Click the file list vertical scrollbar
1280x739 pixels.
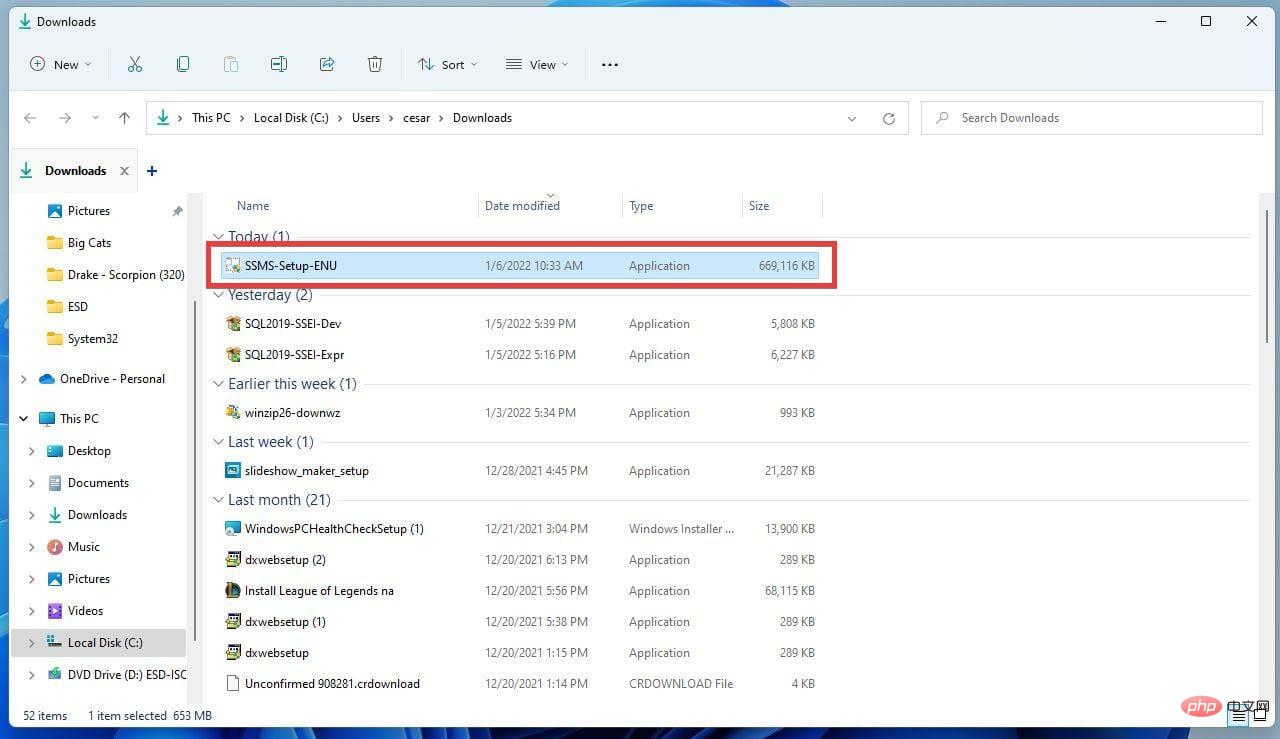click(x=1267, y=278)
